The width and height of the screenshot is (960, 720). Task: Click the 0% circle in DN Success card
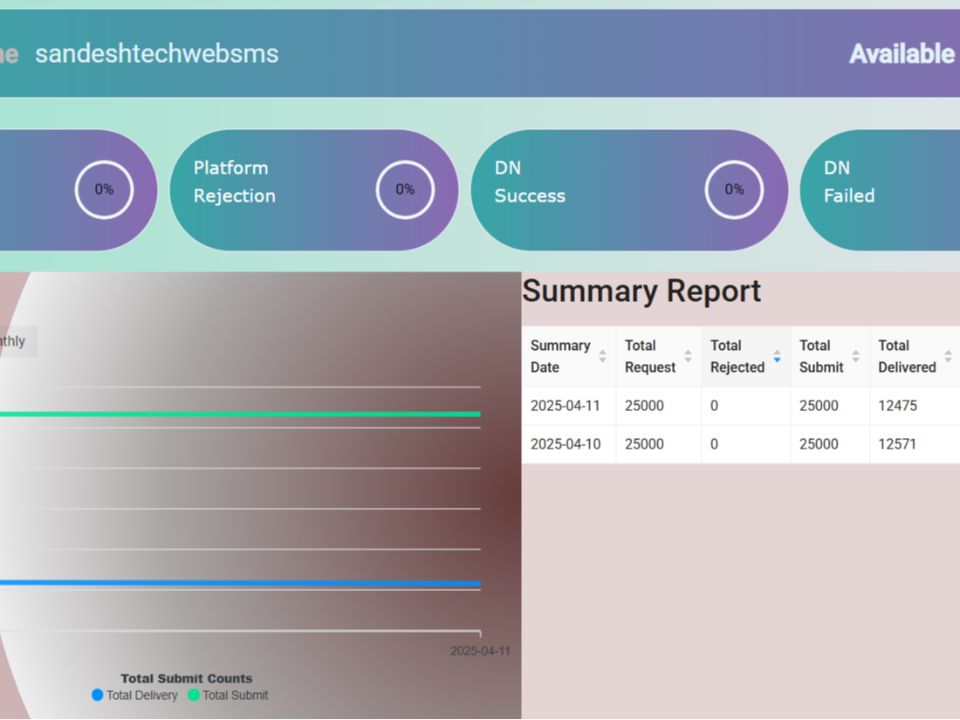coord(734,189)
